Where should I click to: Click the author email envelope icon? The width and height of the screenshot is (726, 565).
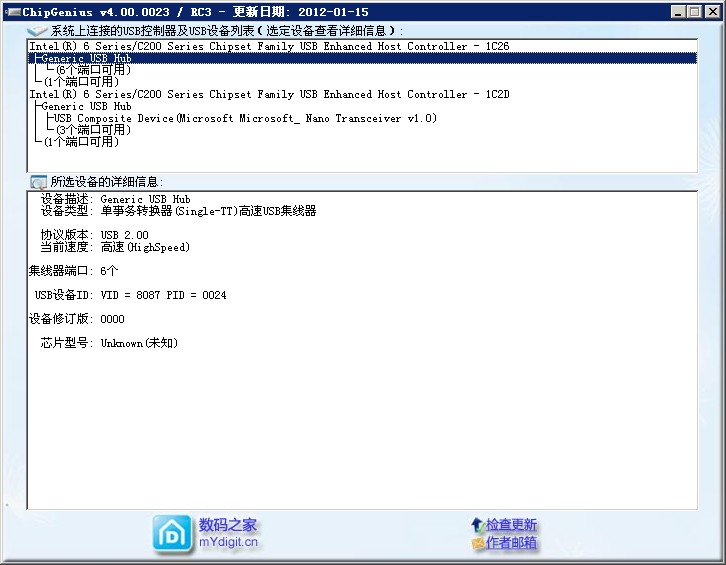[477, 543]
